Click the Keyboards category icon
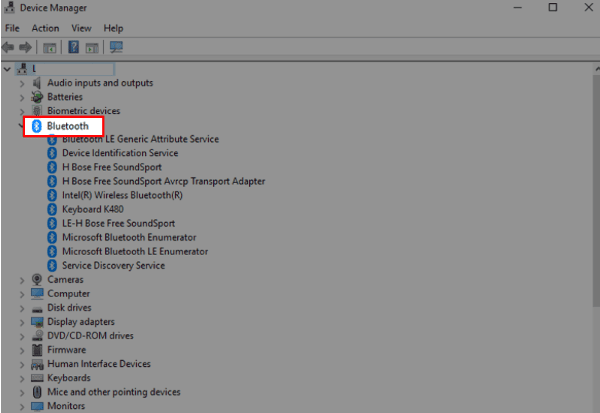Image resolution: width=600 pixels, height=413 pixels. [x=37, y=378]
